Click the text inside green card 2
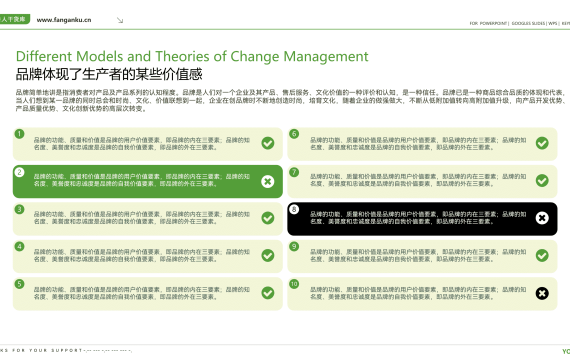This screenshot has width=570, height=360. pyautogui.click(x=142, y=180)
